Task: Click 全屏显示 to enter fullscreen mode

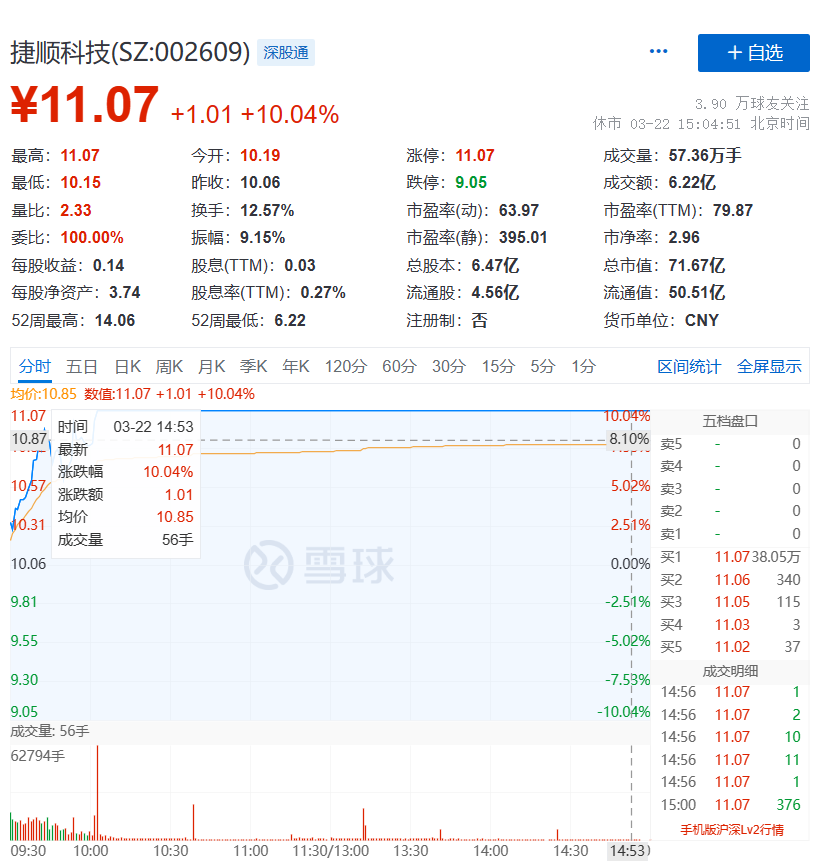Action: (769, 366)
